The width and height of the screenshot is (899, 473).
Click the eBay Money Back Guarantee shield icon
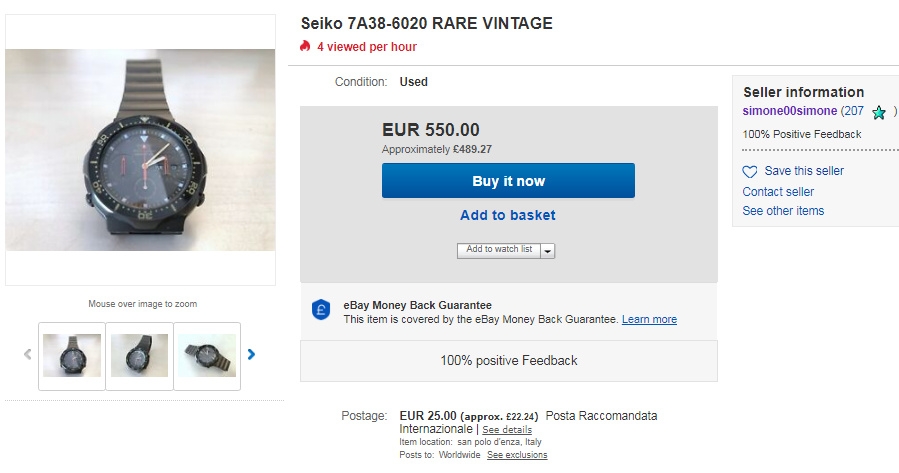pos(321,311)
